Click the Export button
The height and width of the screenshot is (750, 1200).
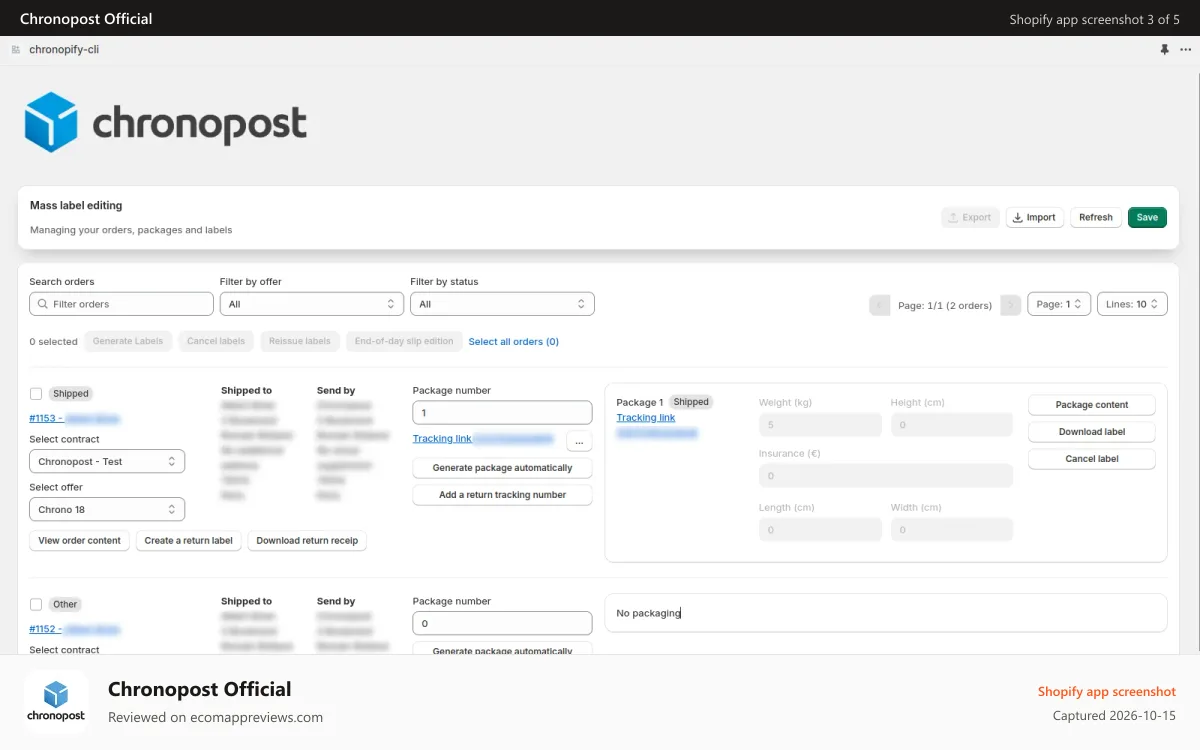(970, 217)
